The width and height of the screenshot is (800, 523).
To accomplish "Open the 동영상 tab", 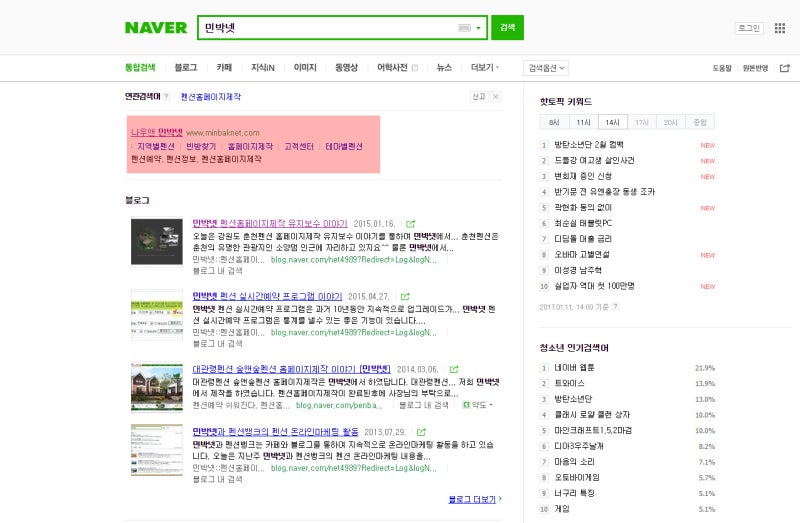I will [x=346, y=67].
